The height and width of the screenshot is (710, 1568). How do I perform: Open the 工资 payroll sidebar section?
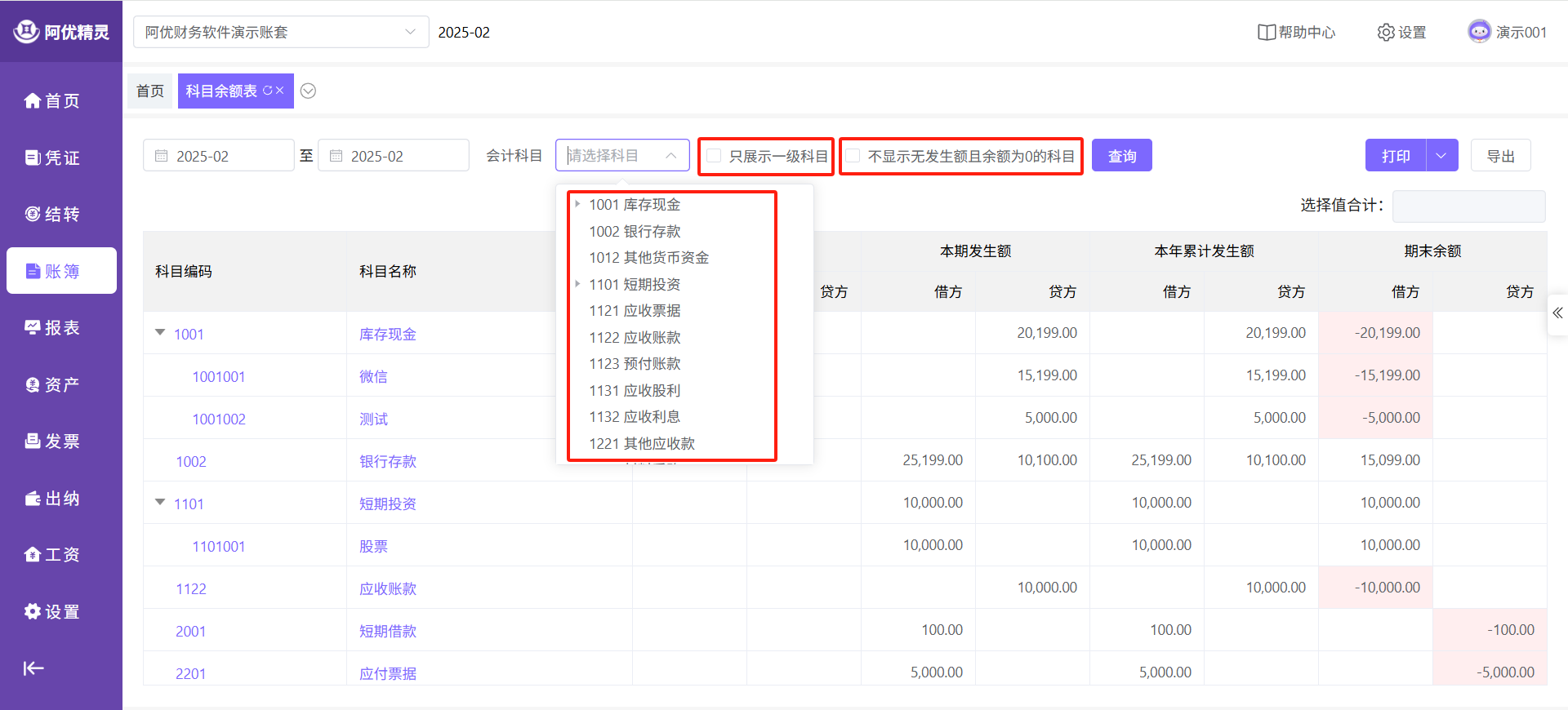click(52, 554)
